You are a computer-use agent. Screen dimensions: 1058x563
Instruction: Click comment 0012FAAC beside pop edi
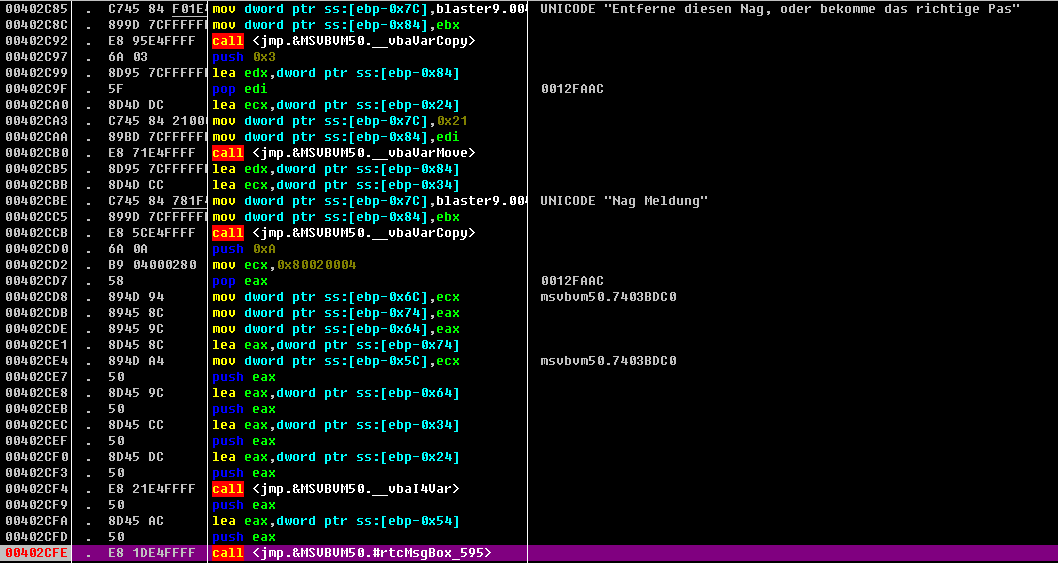coord(572,89)
